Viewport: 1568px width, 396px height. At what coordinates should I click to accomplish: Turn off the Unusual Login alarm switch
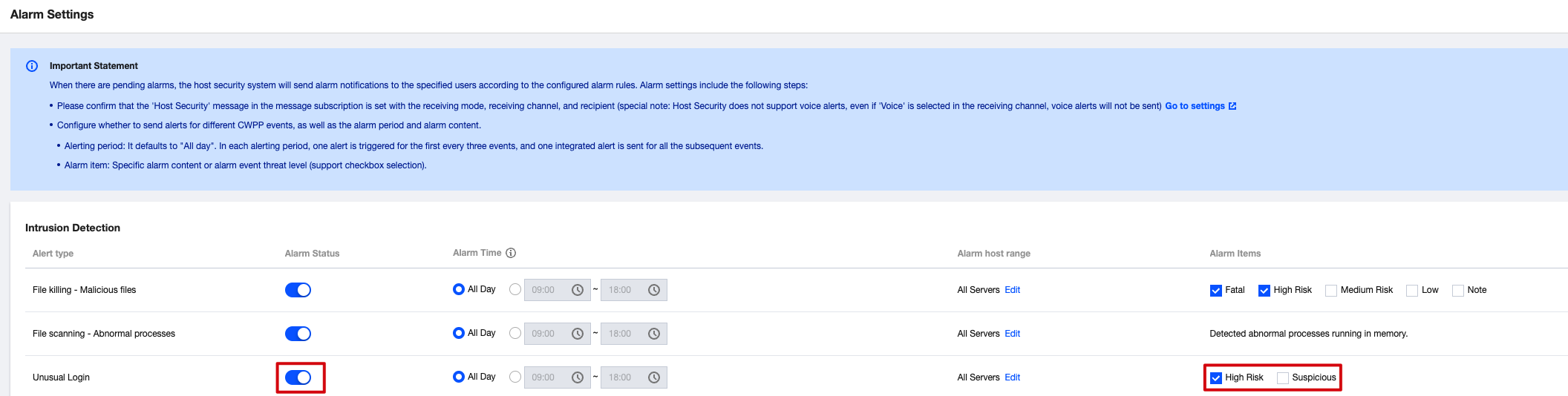298,377
